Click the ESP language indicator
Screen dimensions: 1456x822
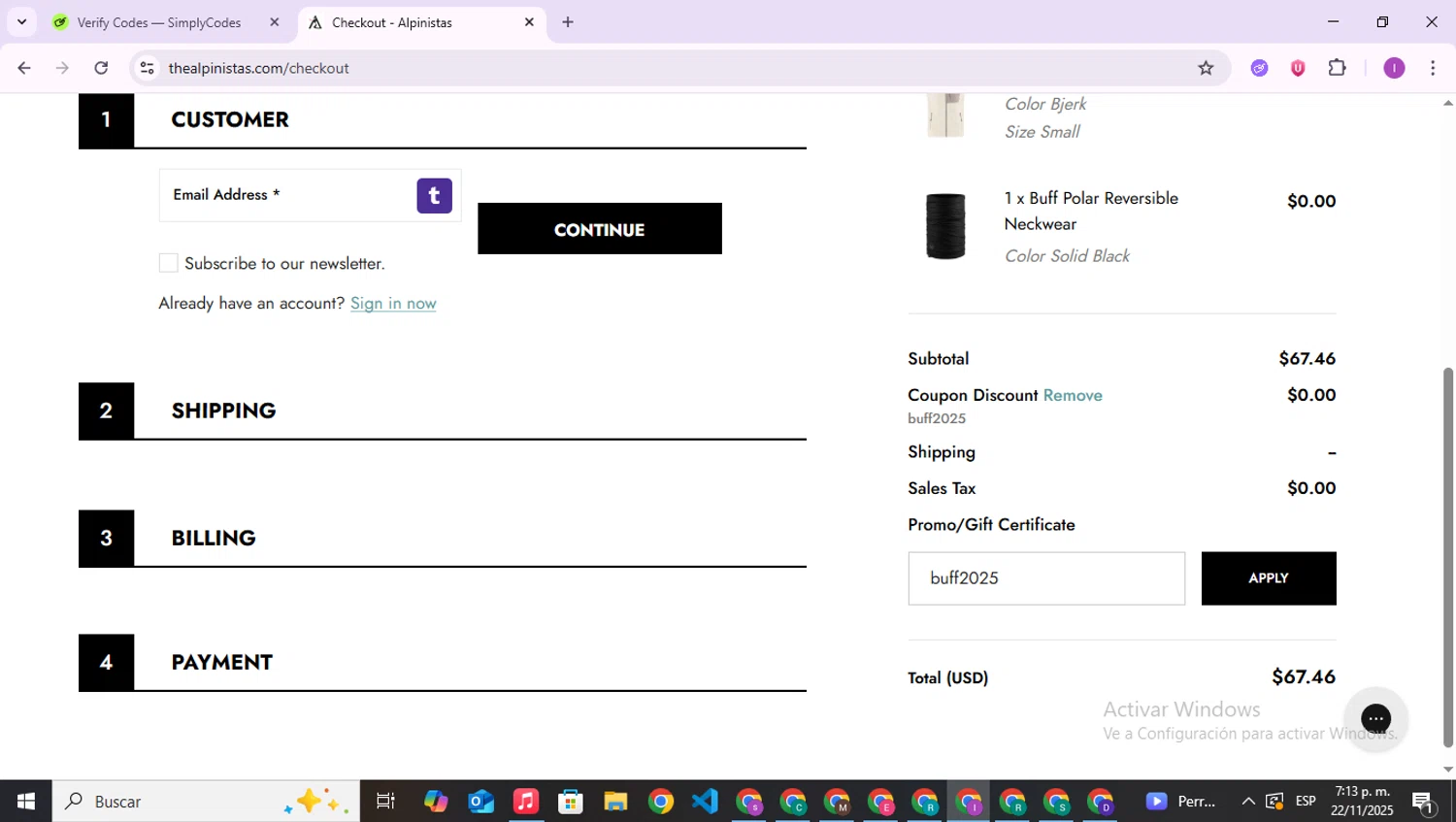click(x=1306, y=802)
